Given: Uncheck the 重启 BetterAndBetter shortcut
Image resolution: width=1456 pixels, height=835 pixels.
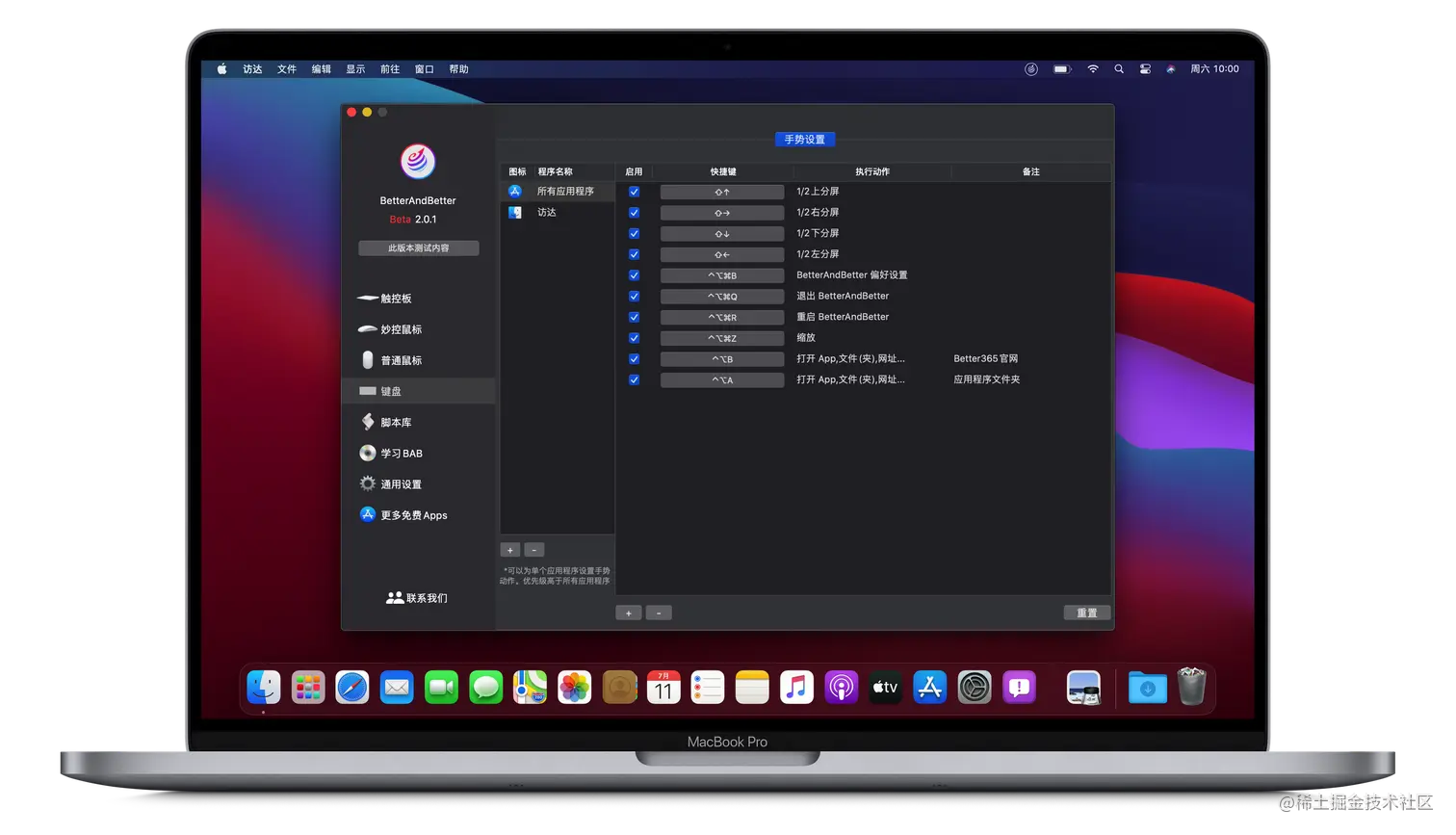Looking at the screenshot, I should pyautogui.click(x=634, y=317).
